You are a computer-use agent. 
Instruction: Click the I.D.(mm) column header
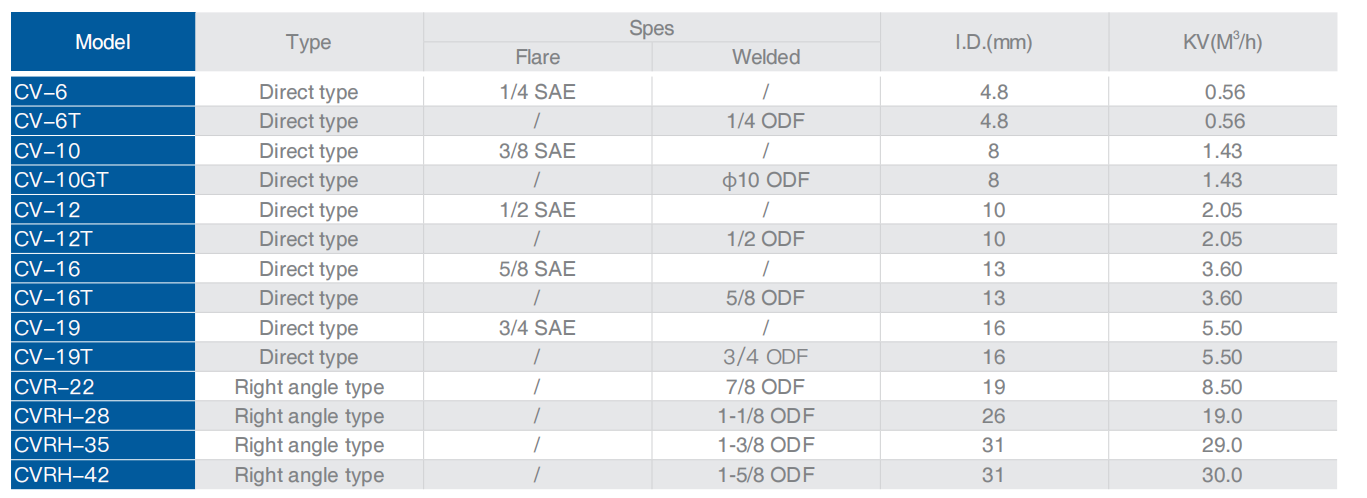pyautogui.click(x=993, y=43)
